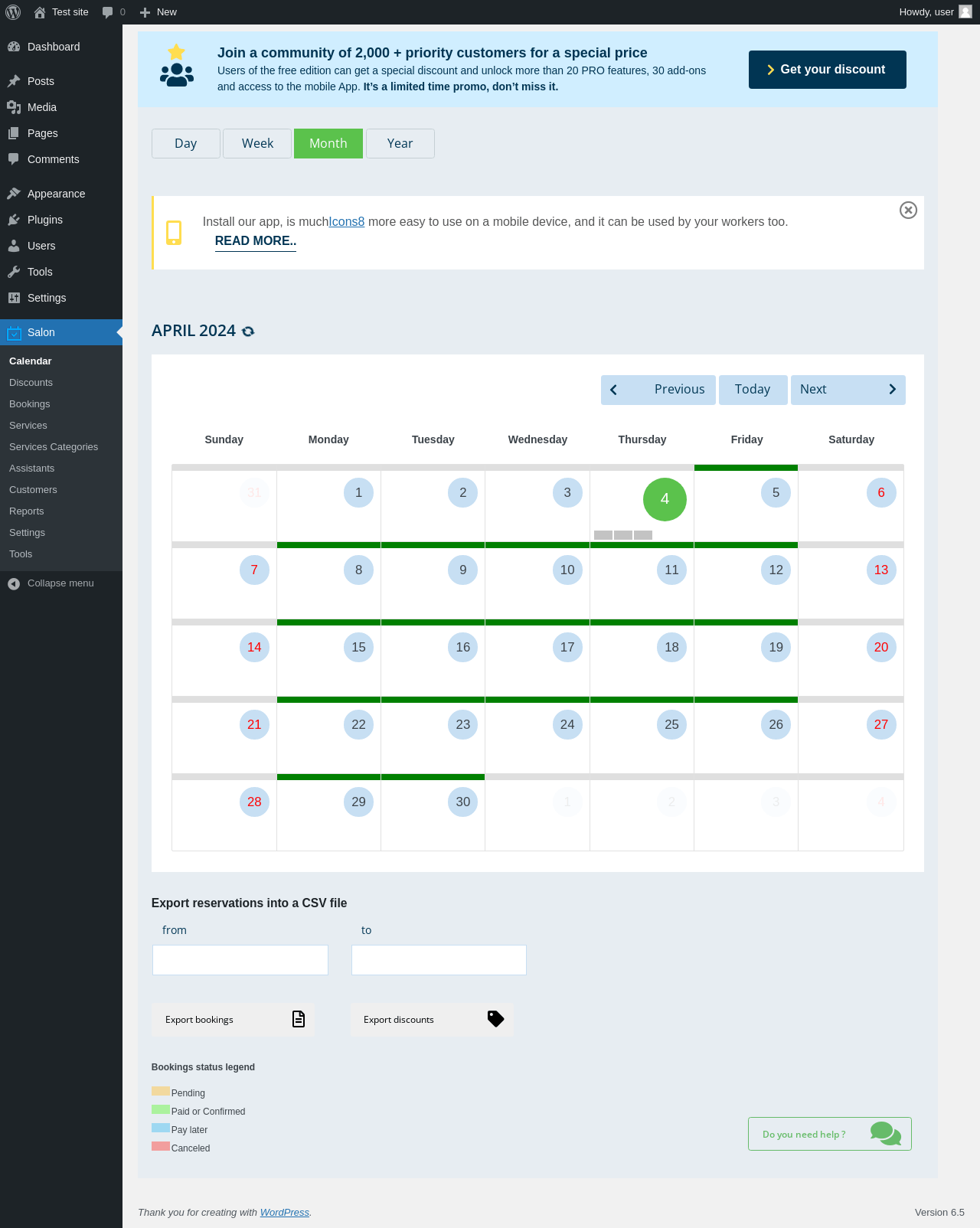The image size is (980, 1228).
Task: Open comments bubble icon in admin bar
Action: [x=108, y=12]
